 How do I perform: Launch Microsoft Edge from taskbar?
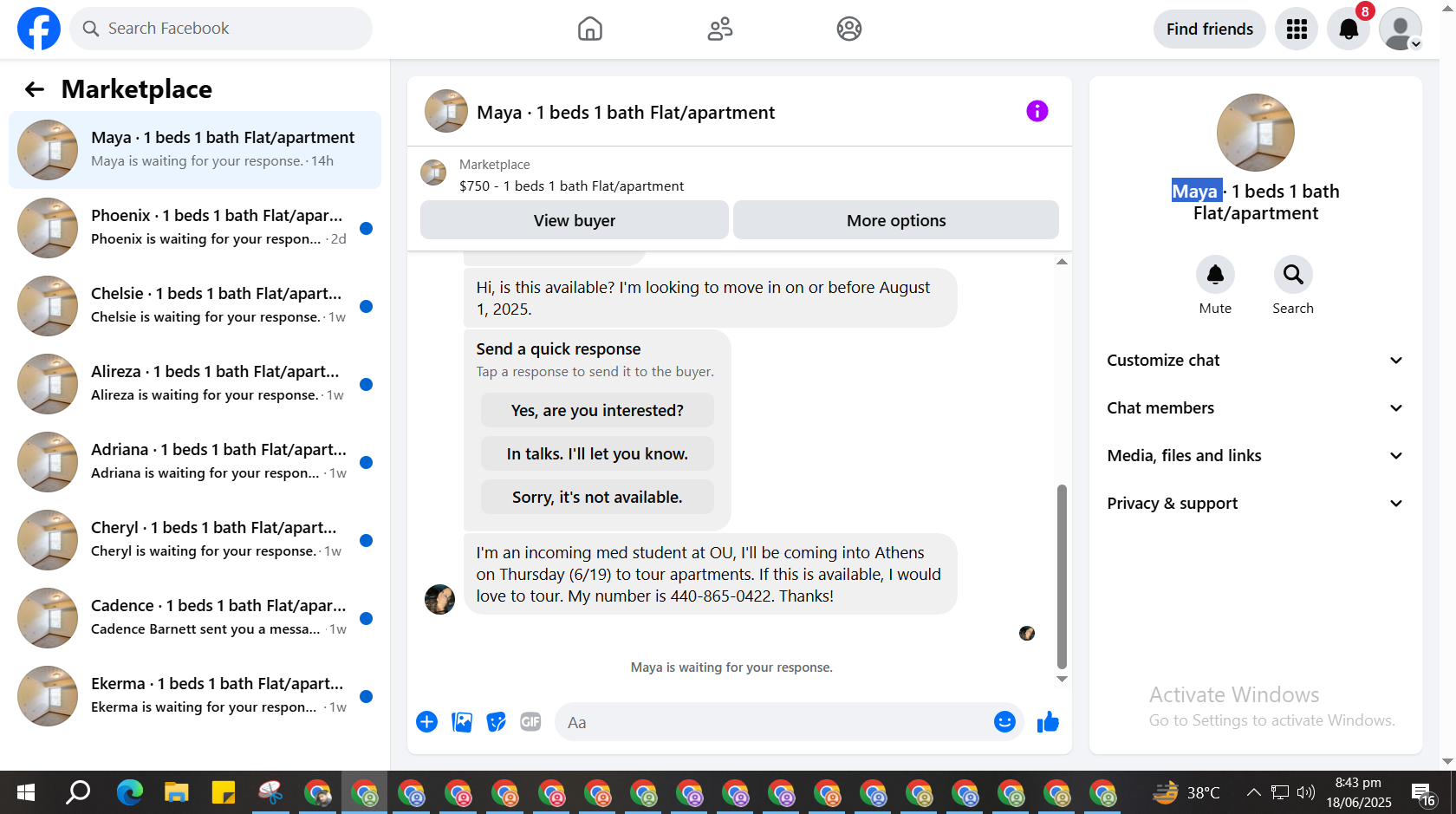tap(130, 792)
